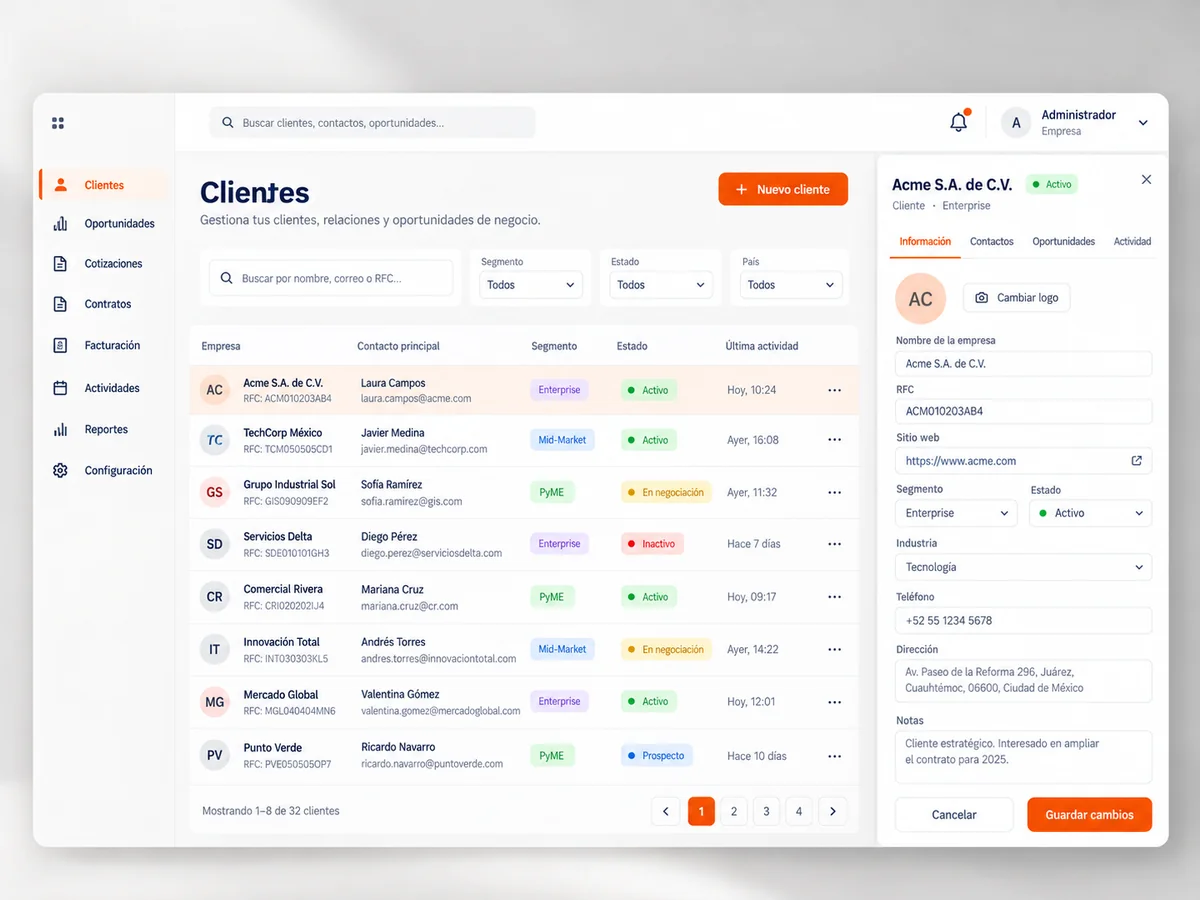This screenshot has height=900, width=1200.
Task: Expand the Estado filter dropdown
Action: tap(662, 285)
